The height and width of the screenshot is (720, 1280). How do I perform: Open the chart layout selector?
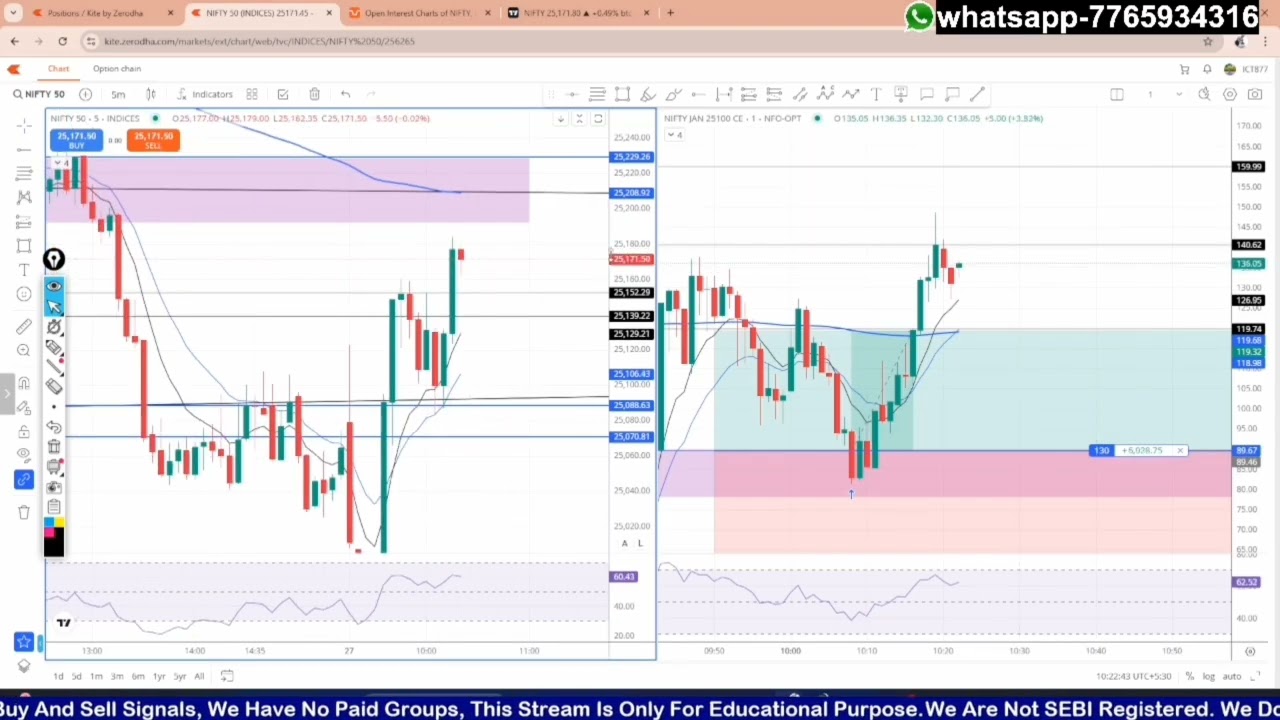1117,94
